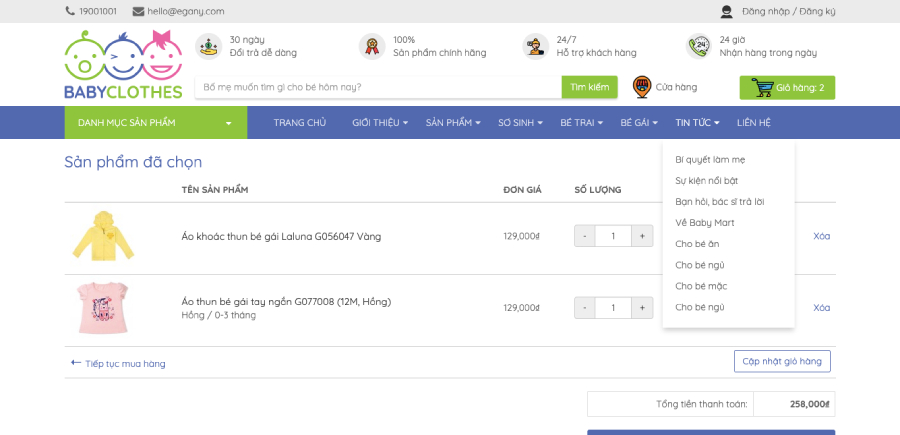Viewport: 900px width, 435px height.
Task: Click the envelope icon beside hello@egany.com
Action: pyautogui.click(x=138, y=11)
